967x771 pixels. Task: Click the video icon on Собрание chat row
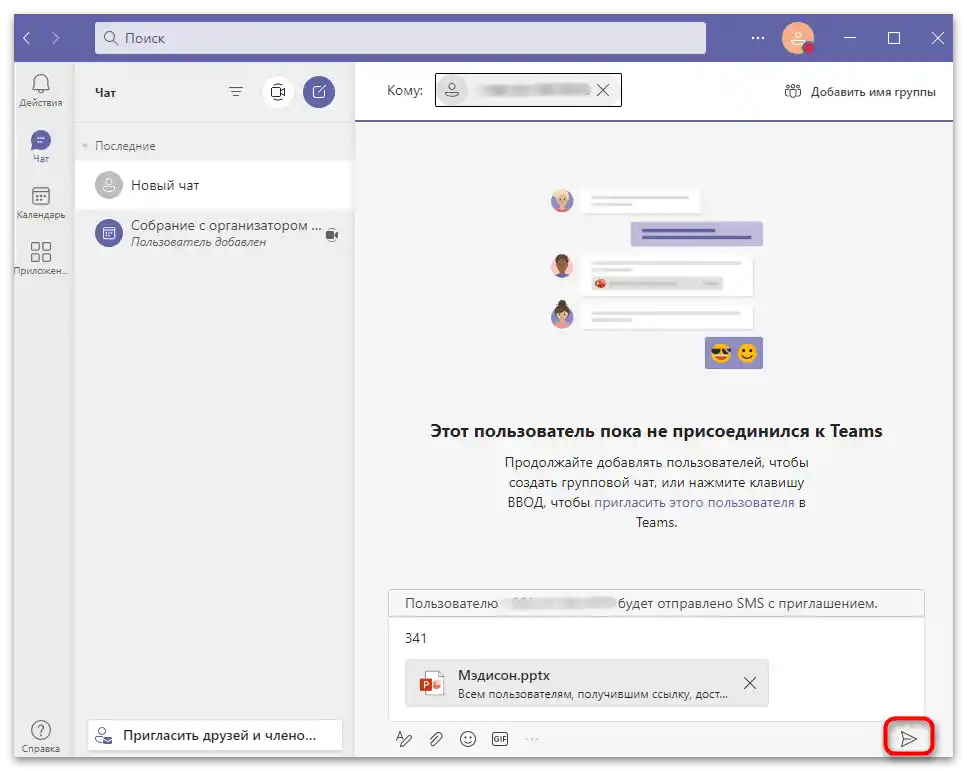(332, 235)
